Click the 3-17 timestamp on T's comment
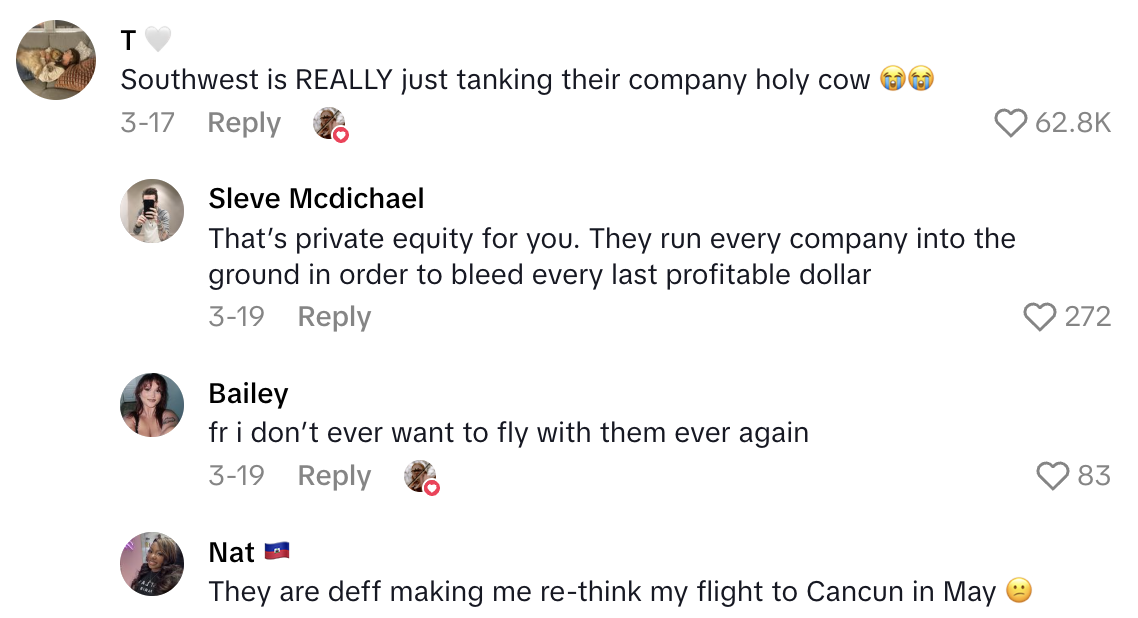Image resolution: width=1138 pixels, height=618 pixels. tap(148, 123)
